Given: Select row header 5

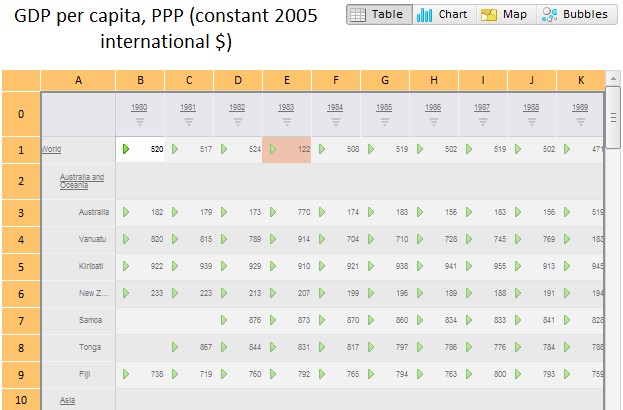Looking at the screenshot, I should pyautogui.click(x=20, y=266).
